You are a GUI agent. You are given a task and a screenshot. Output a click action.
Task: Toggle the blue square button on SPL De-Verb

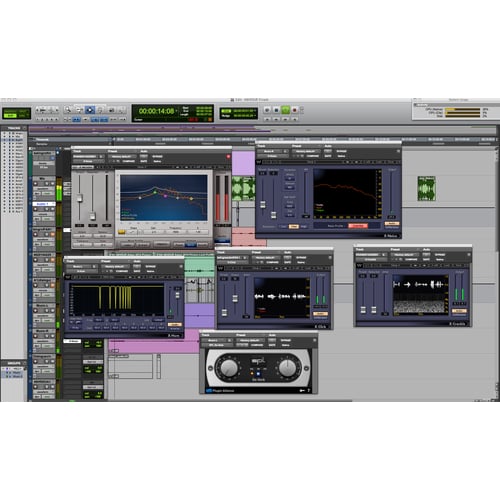tap(258, 374)
